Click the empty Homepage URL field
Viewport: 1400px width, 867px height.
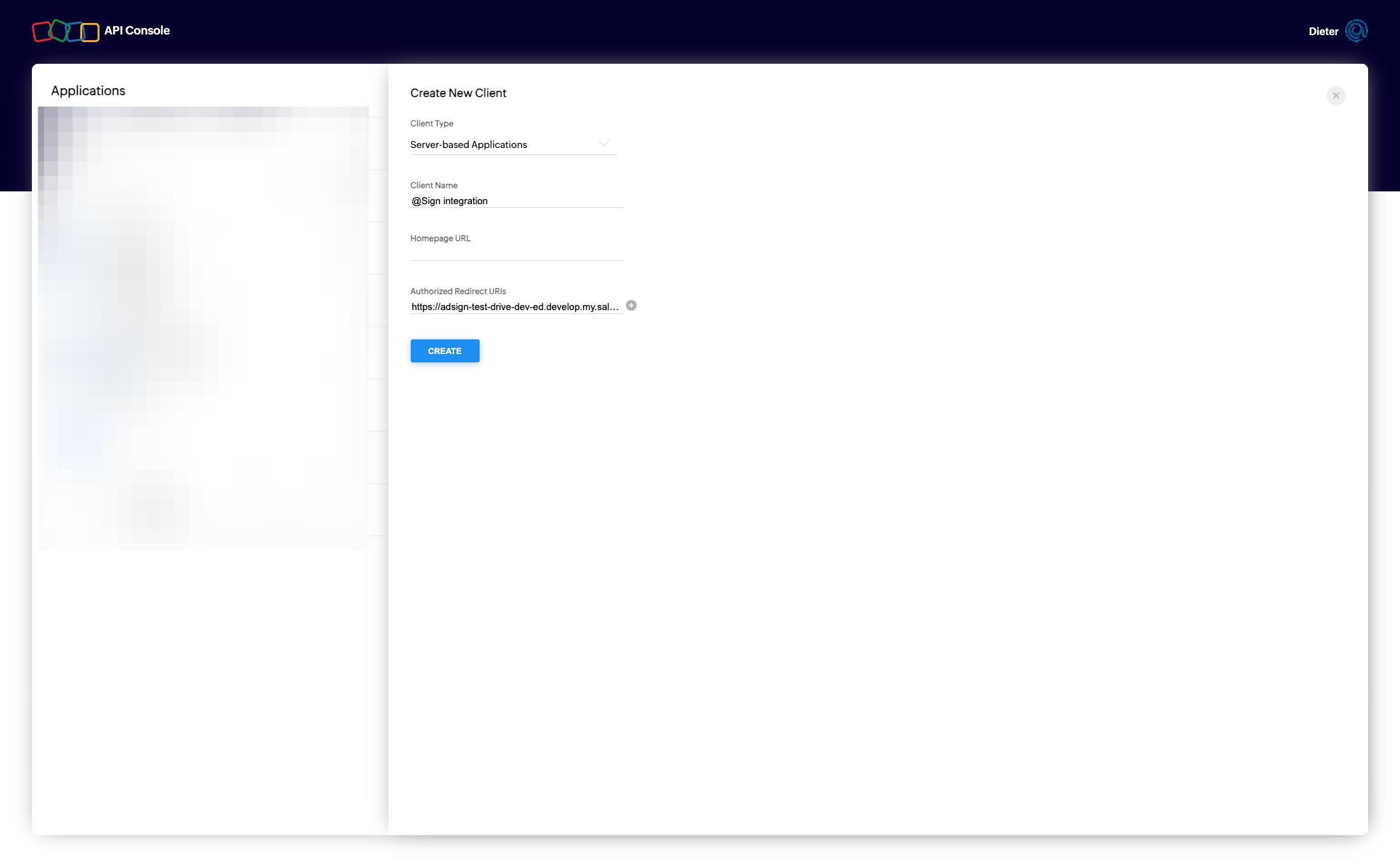coord(516,253)
